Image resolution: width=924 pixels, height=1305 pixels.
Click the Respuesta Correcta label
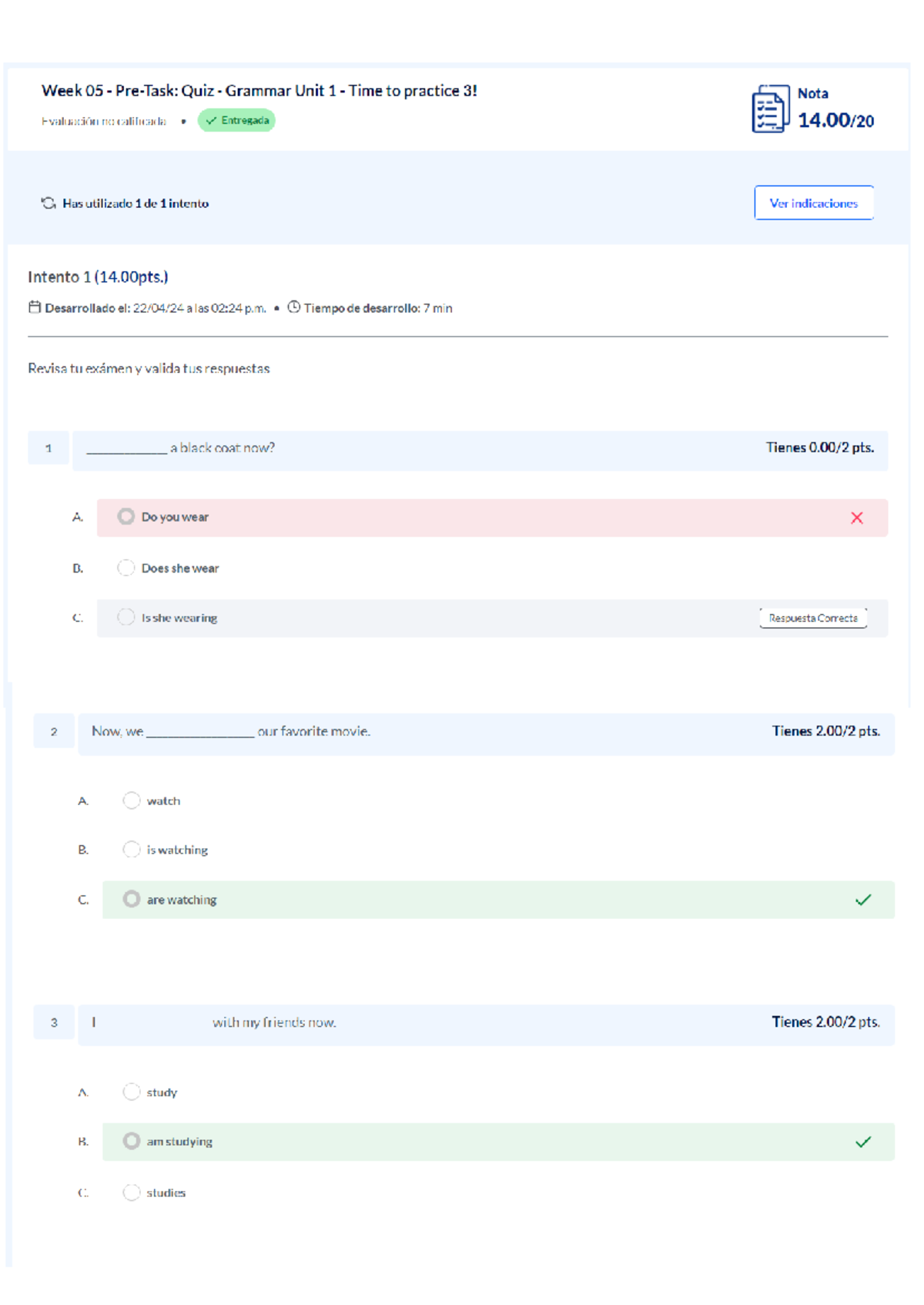click(x=812, y=618)
